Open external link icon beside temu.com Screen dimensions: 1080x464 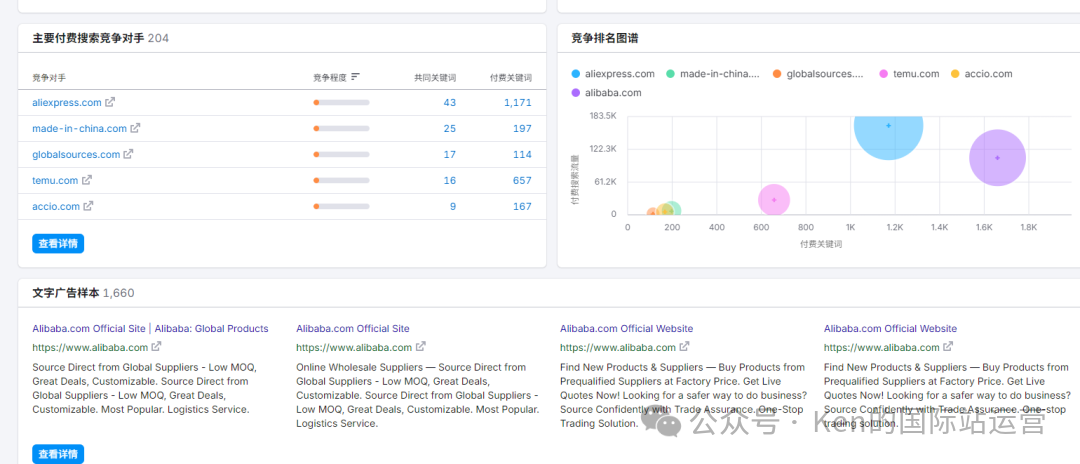coord(87,180)
